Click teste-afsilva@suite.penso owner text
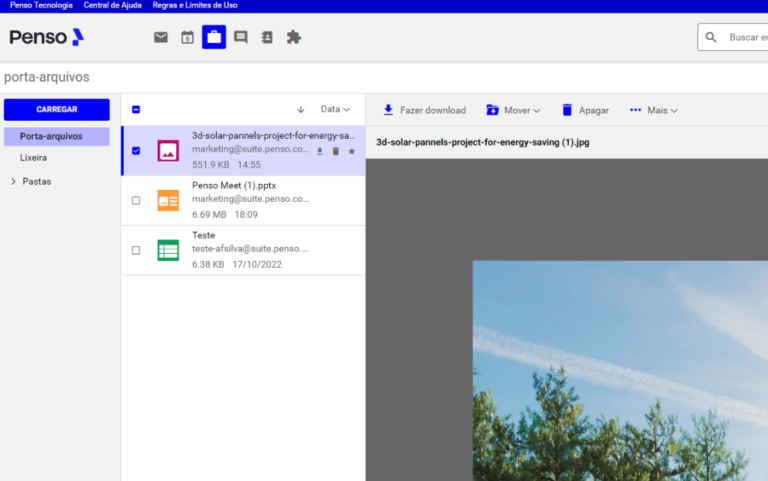The height and width of the screenshot is (481, 768). tap(250, 249)
